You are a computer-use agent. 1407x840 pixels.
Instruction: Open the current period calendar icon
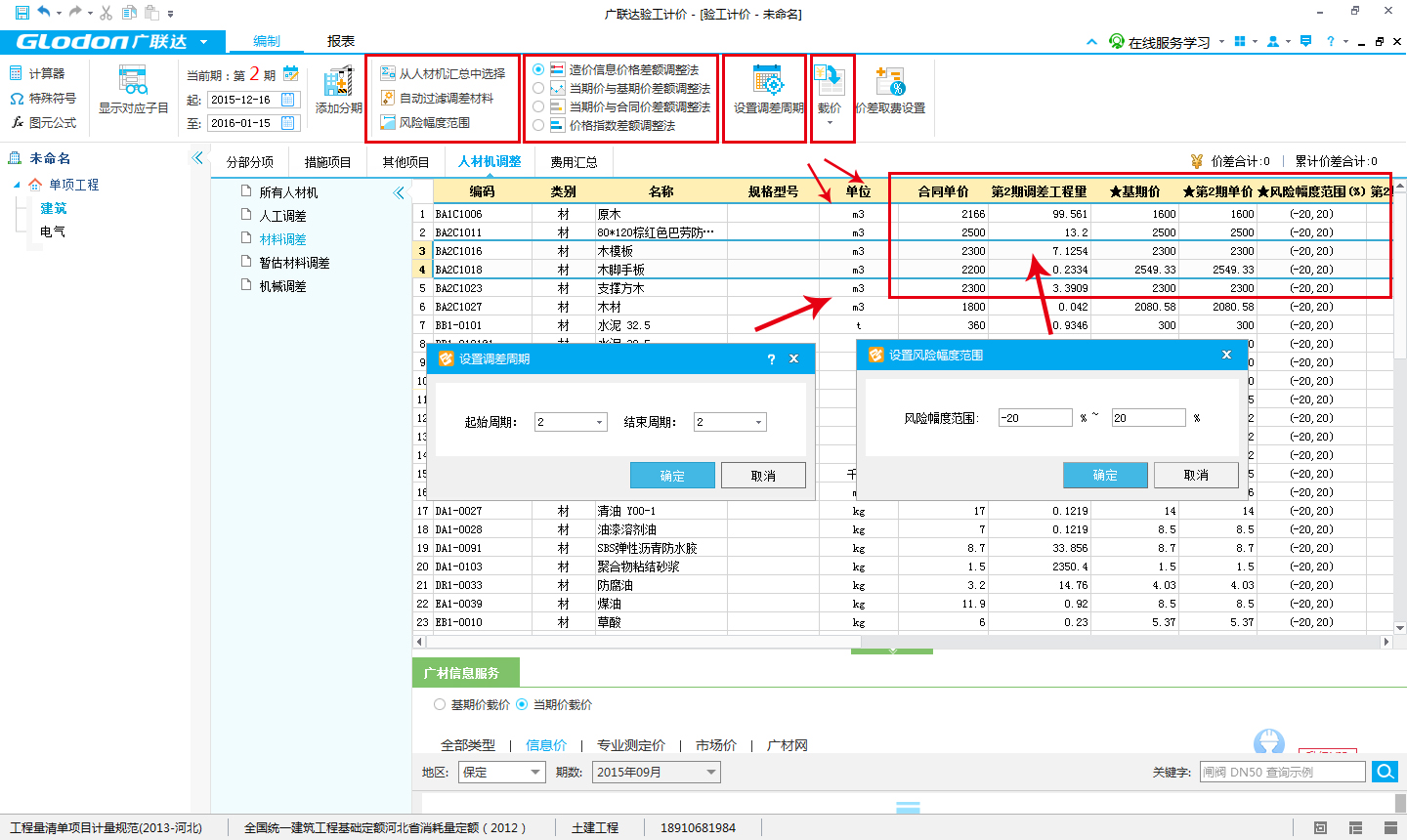click(x=291, y=73)
